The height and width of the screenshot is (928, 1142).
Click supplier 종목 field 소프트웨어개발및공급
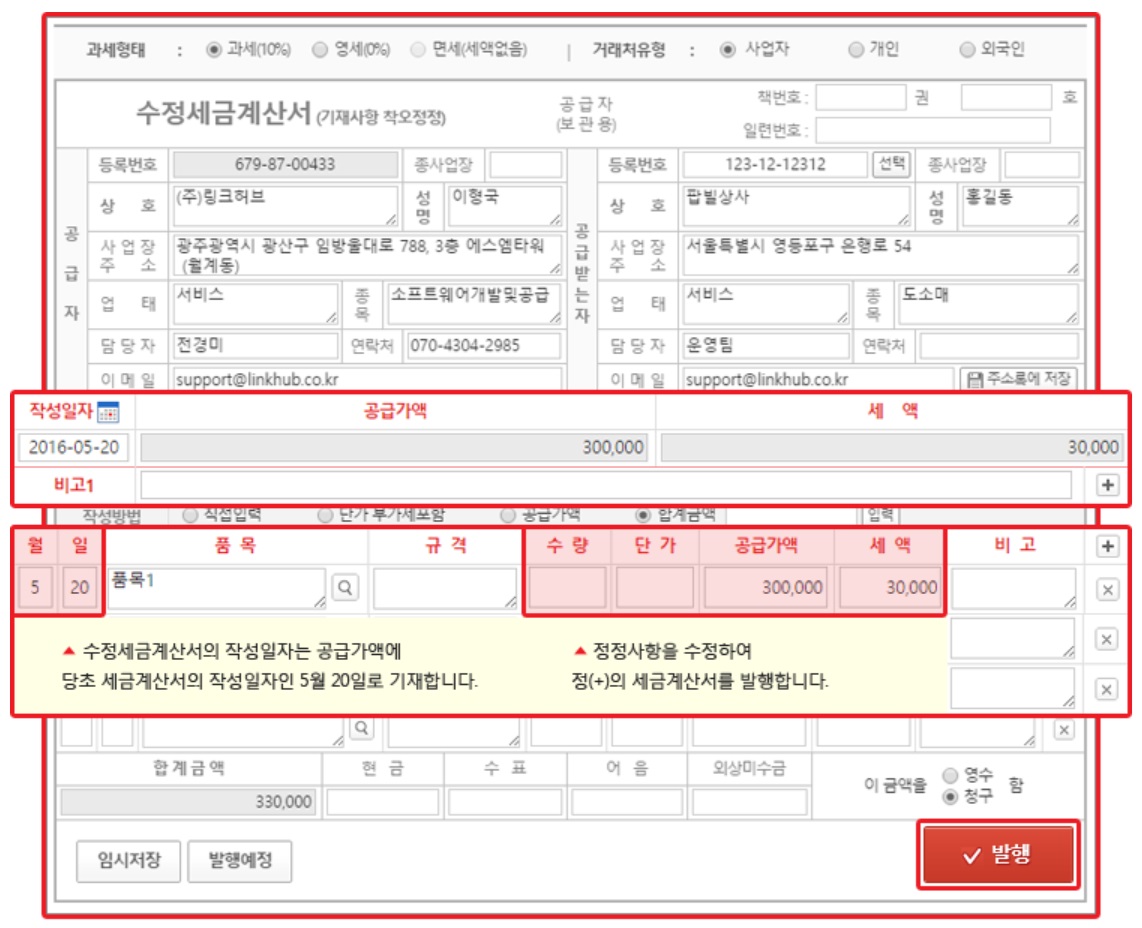474,304
